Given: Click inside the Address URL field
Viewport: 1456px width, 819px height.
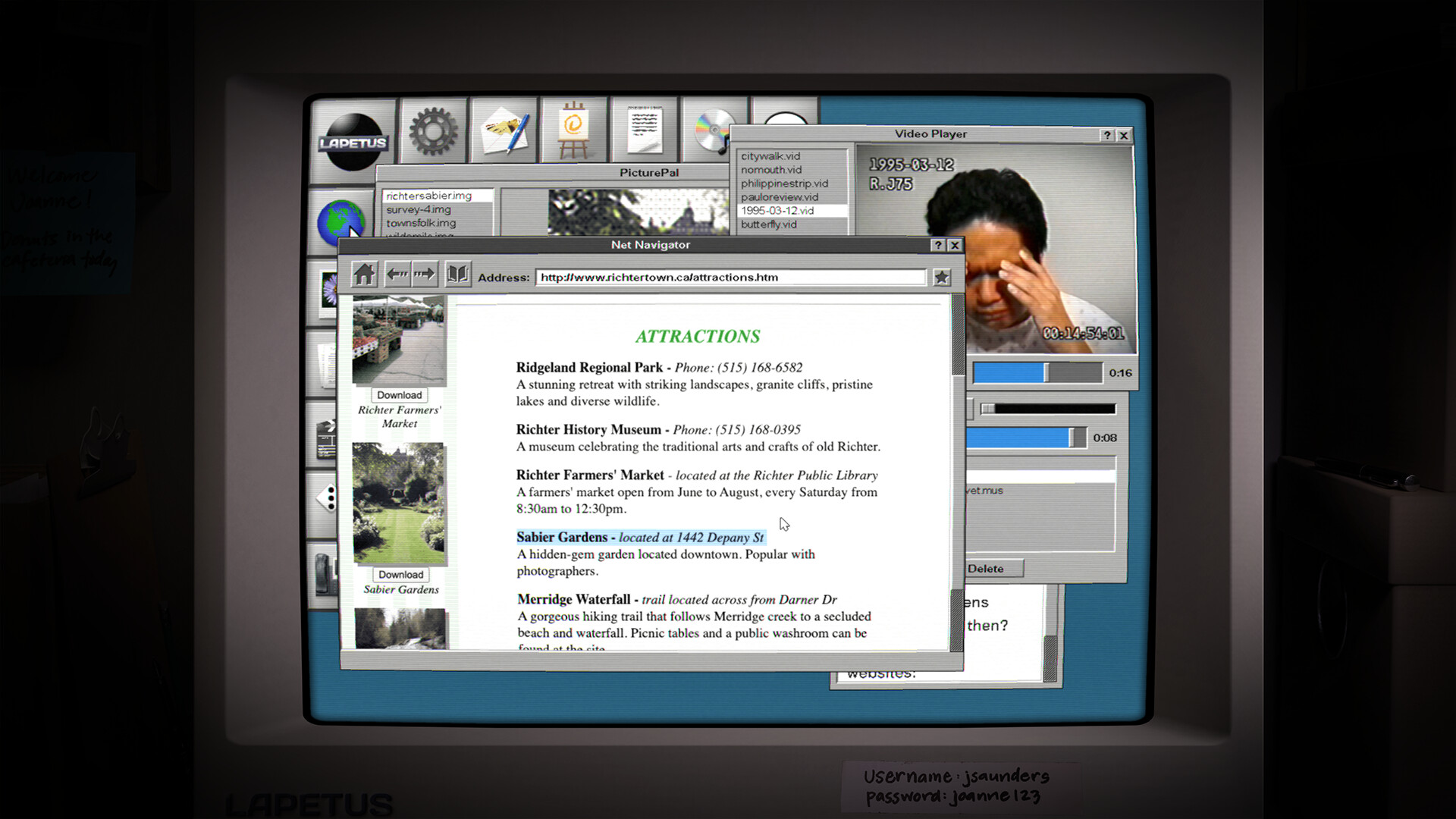Looking at the screenshot, I should (728, 277).
